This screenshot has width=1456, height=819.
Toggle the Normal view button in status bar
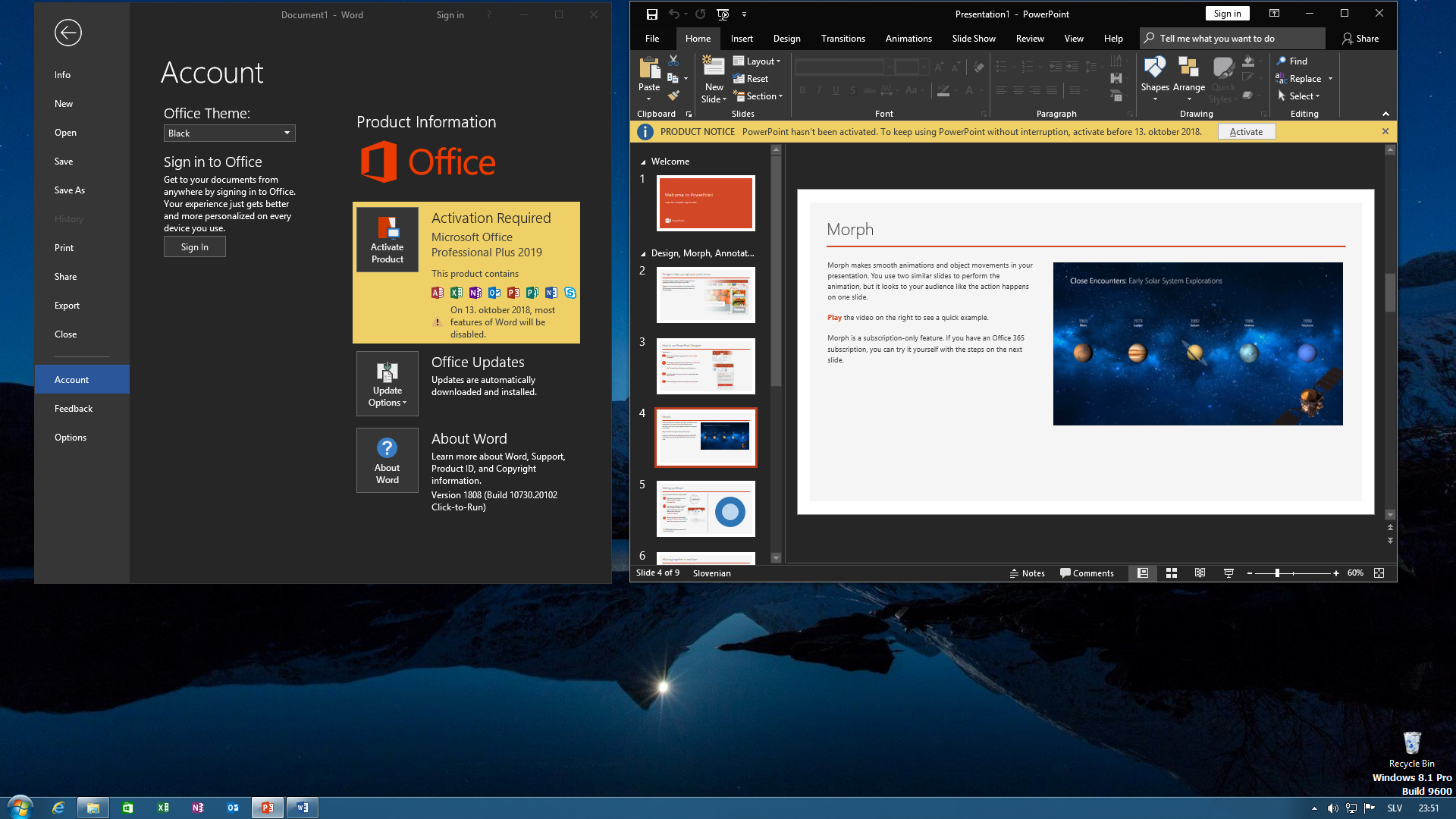pyautogui.click(x=1142, y=572)
